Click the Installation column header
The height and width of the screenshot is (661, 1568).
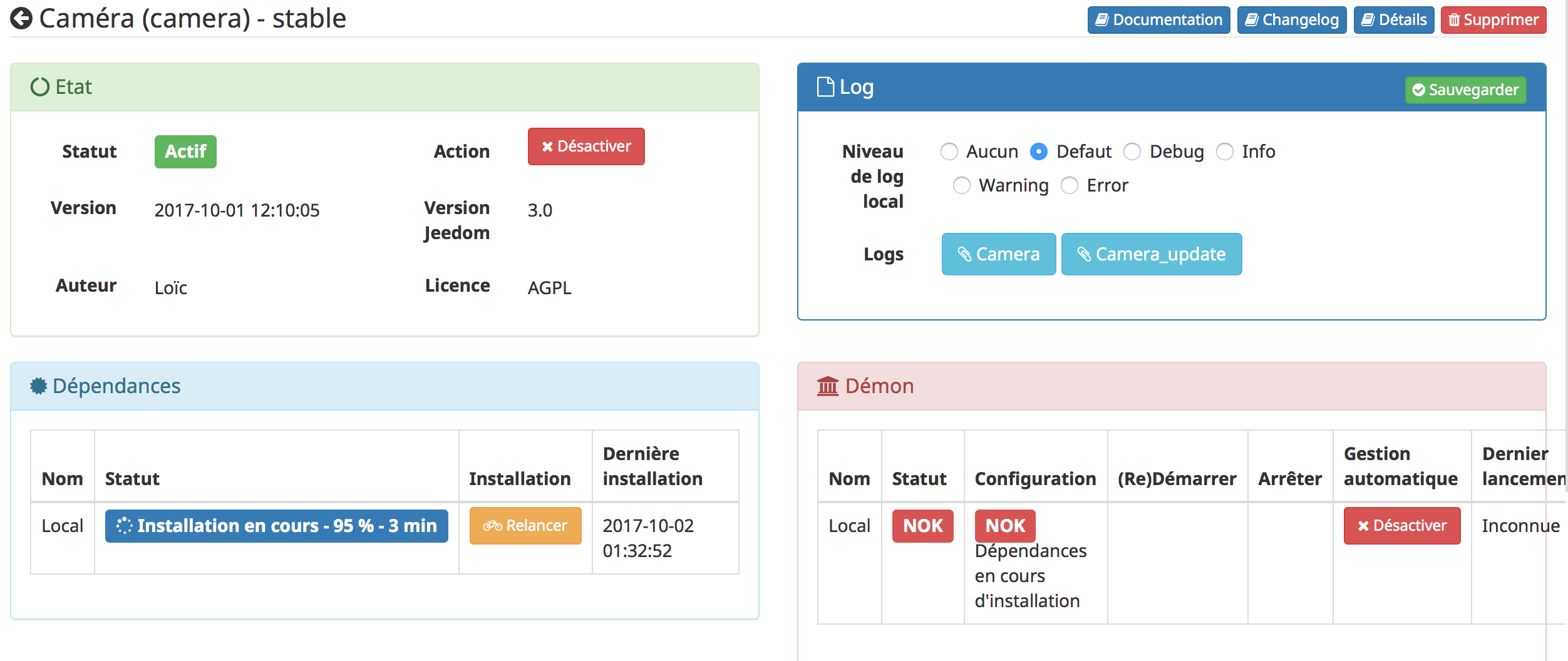point(520,479)
